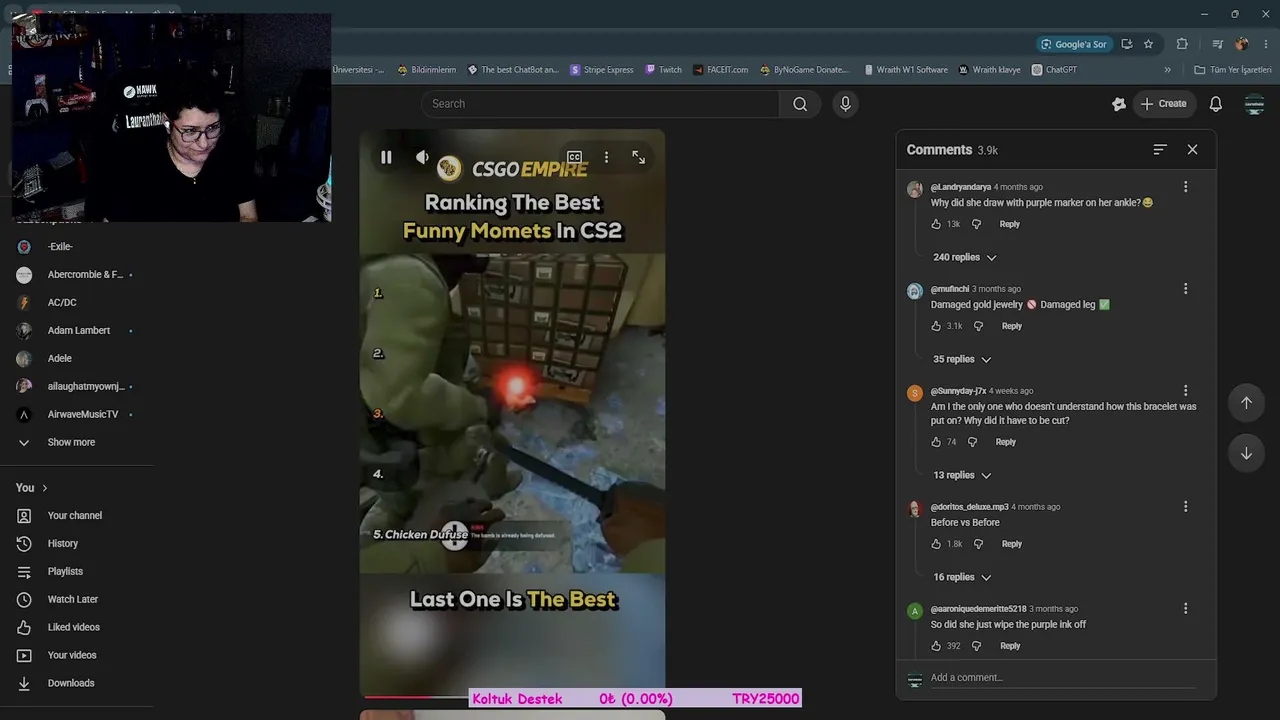
Task: Open the Twitch bookmark
Action: (x=664, y=70)
